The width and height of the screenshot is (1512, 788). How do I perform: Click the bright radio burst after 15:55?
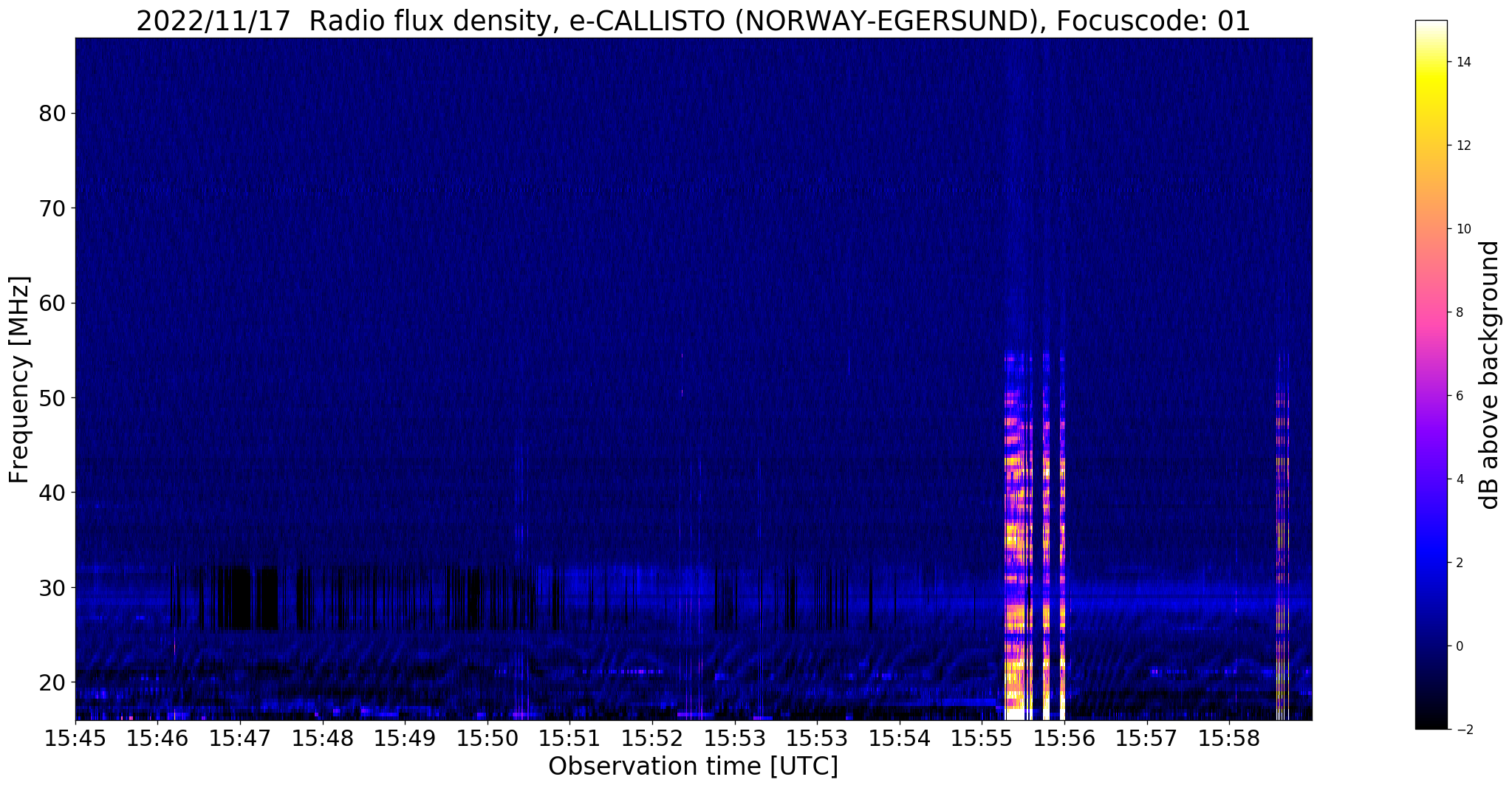click(1035, 535)
